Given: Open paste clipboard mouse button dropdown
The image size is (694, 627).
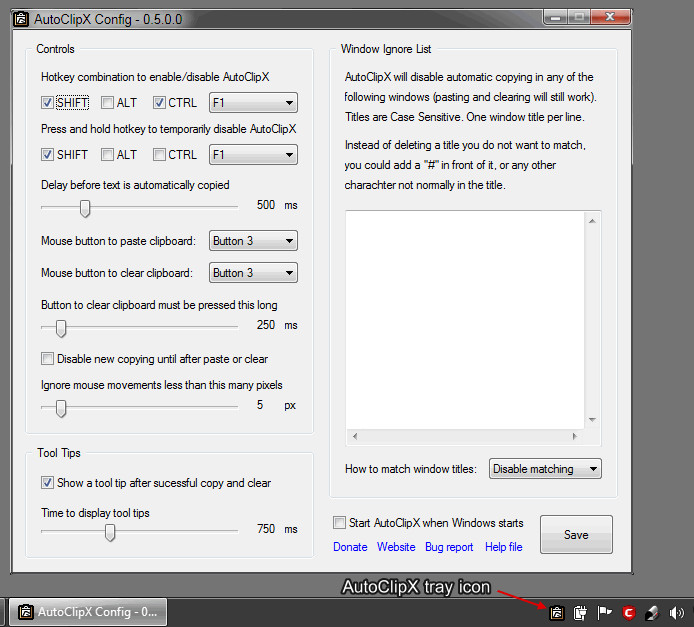Looking at the screenshot, I should (x=253, y=241).
